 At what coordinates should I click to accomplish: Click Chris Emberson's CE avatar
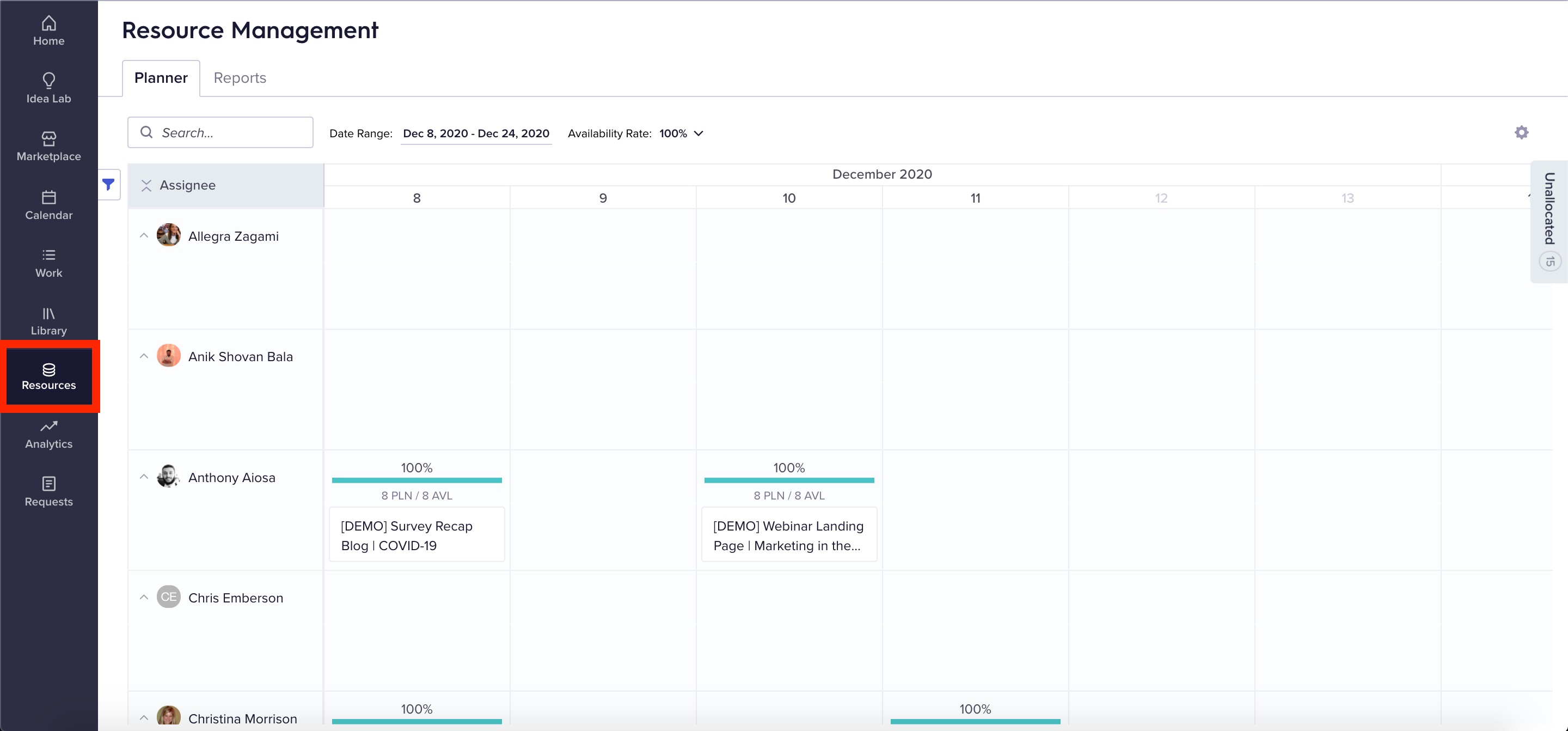169,597
